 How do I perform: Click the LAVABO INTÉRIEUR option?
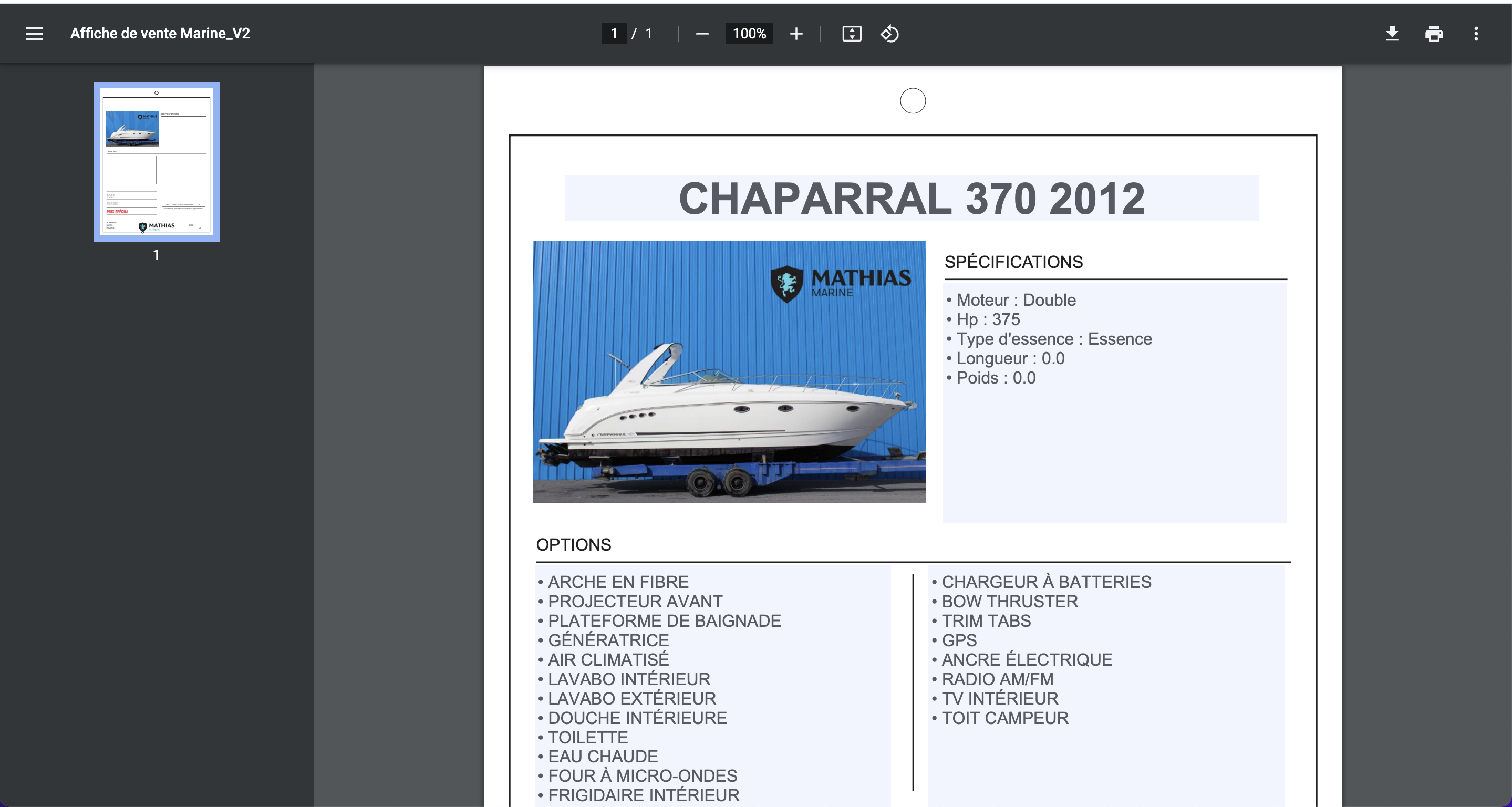pos(624,678)
